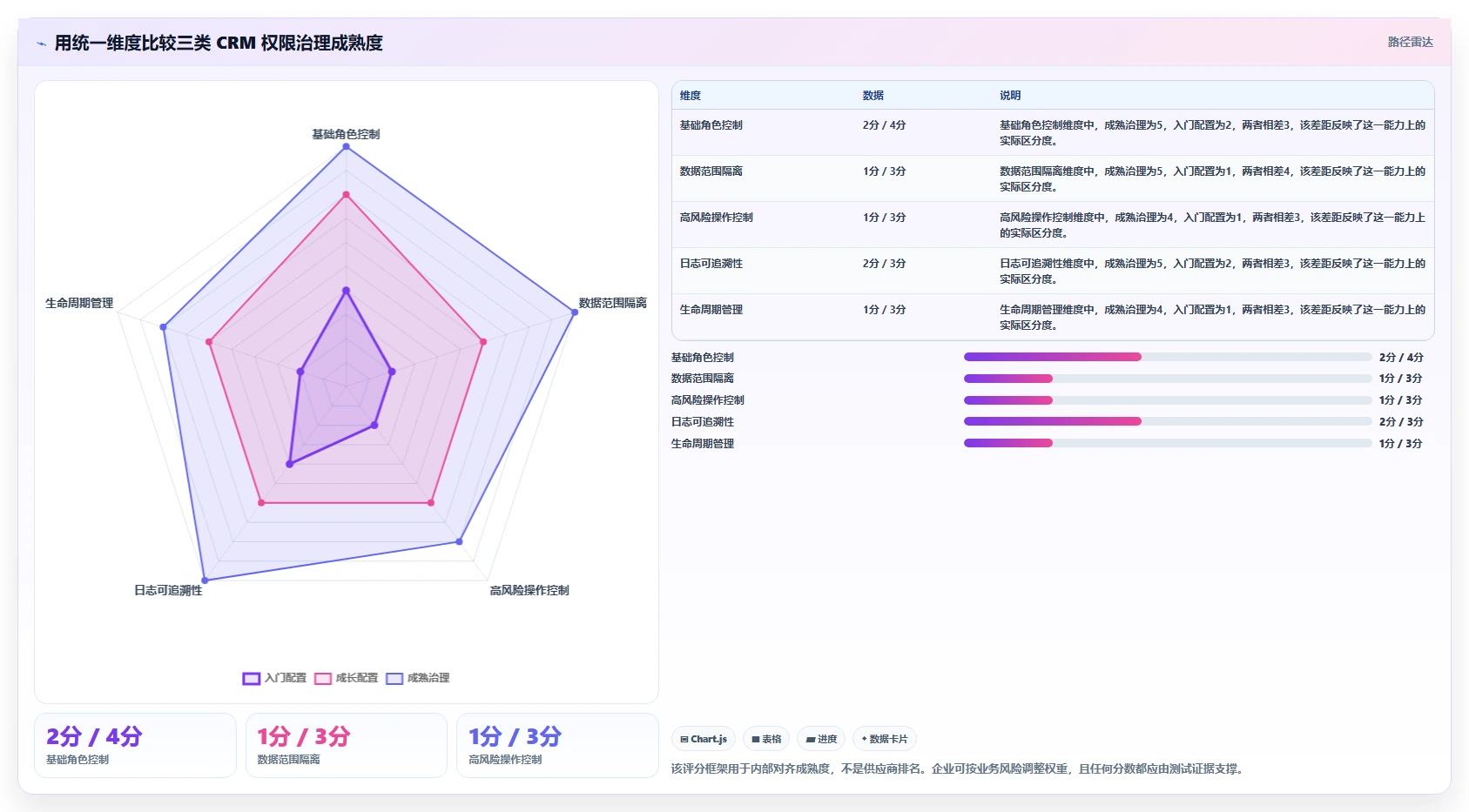
Task: Toggle the 成熟治理 legend item
Action: (x=418, y=678)
